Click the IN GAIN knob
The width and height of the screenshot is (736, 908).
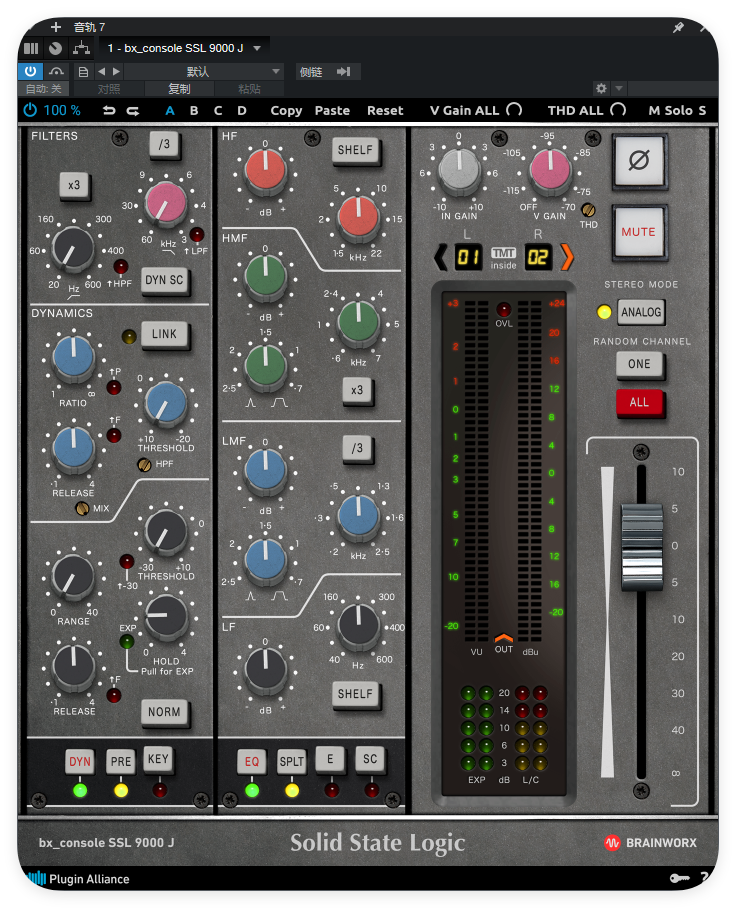[459, 171]
